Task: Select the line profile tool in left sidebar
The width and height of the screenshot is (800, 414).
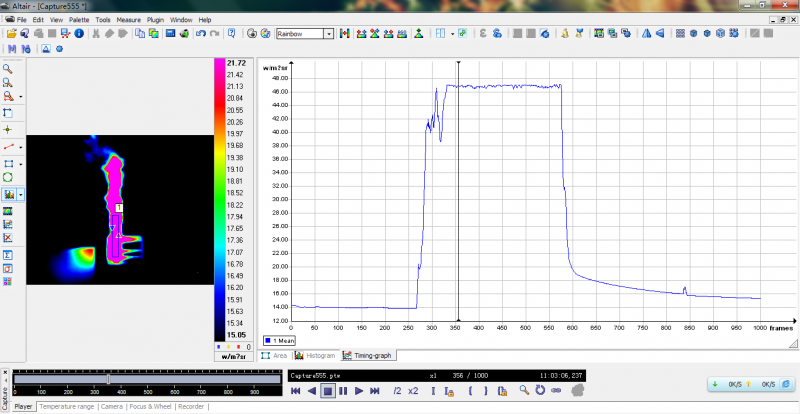Action: (8, 146)
